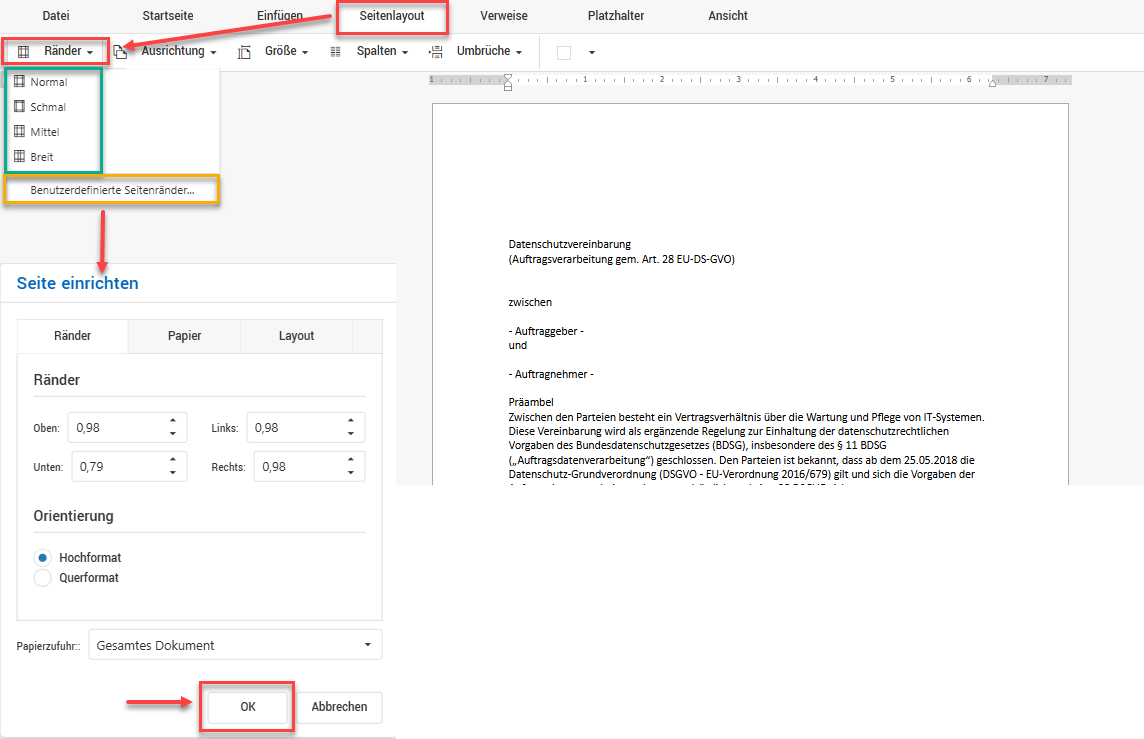The image size is (1144, 739).
Task: Click the Umbrüche breaks icon
Action: [436, 52]
